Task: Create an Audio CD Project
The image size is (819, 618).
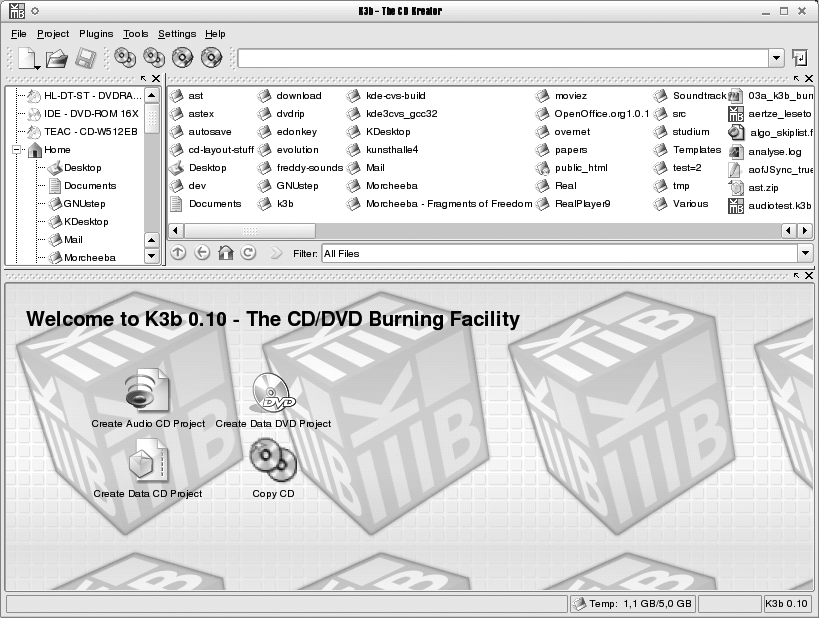Action: (148, 399)
